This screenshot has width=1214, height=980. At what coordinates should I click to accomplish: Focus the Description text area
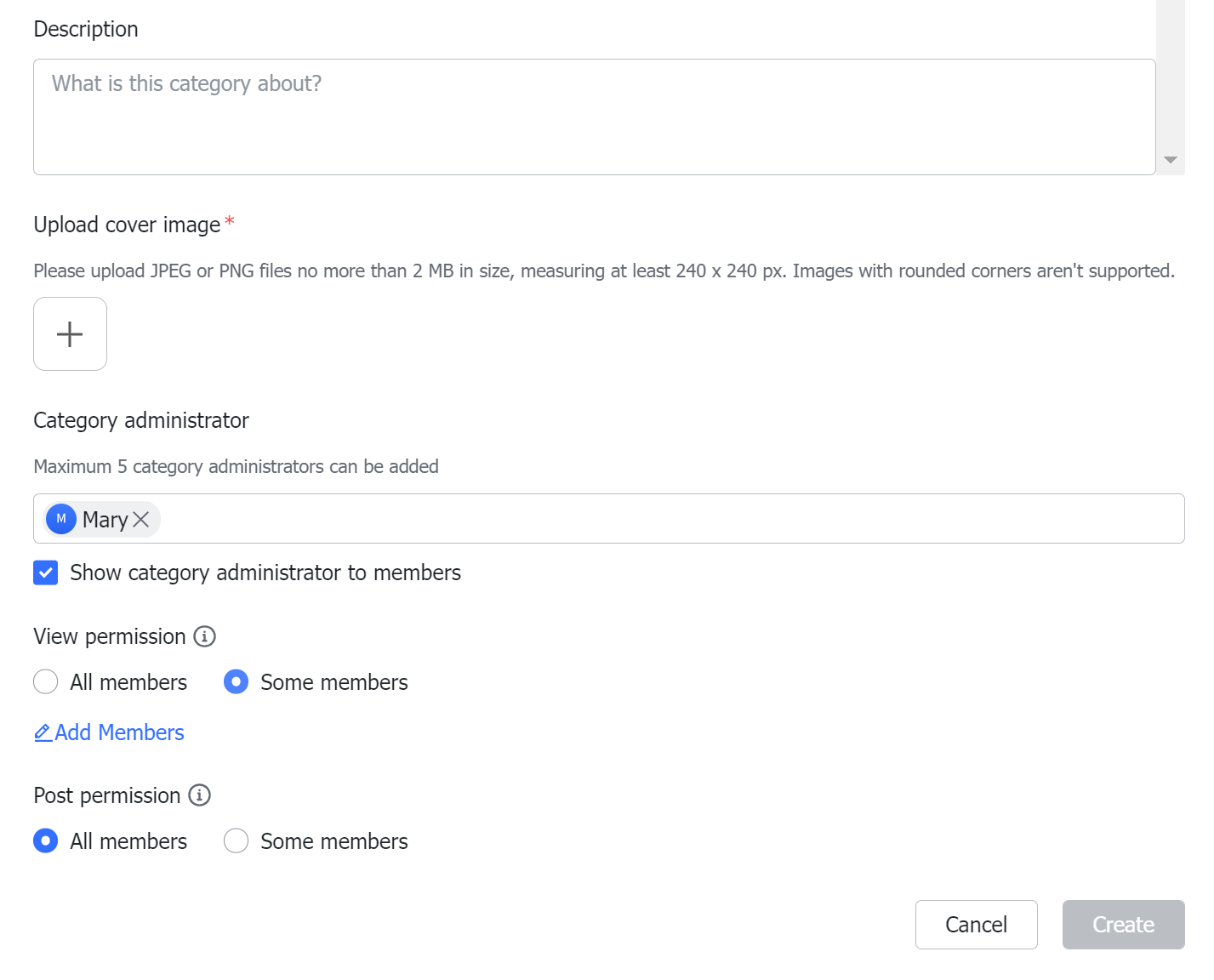pyautogui.click(x=594, y=117)
